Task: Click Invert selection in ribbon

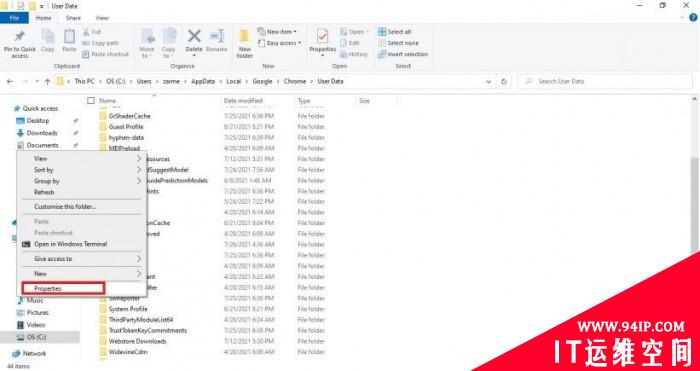Action: 403,54
